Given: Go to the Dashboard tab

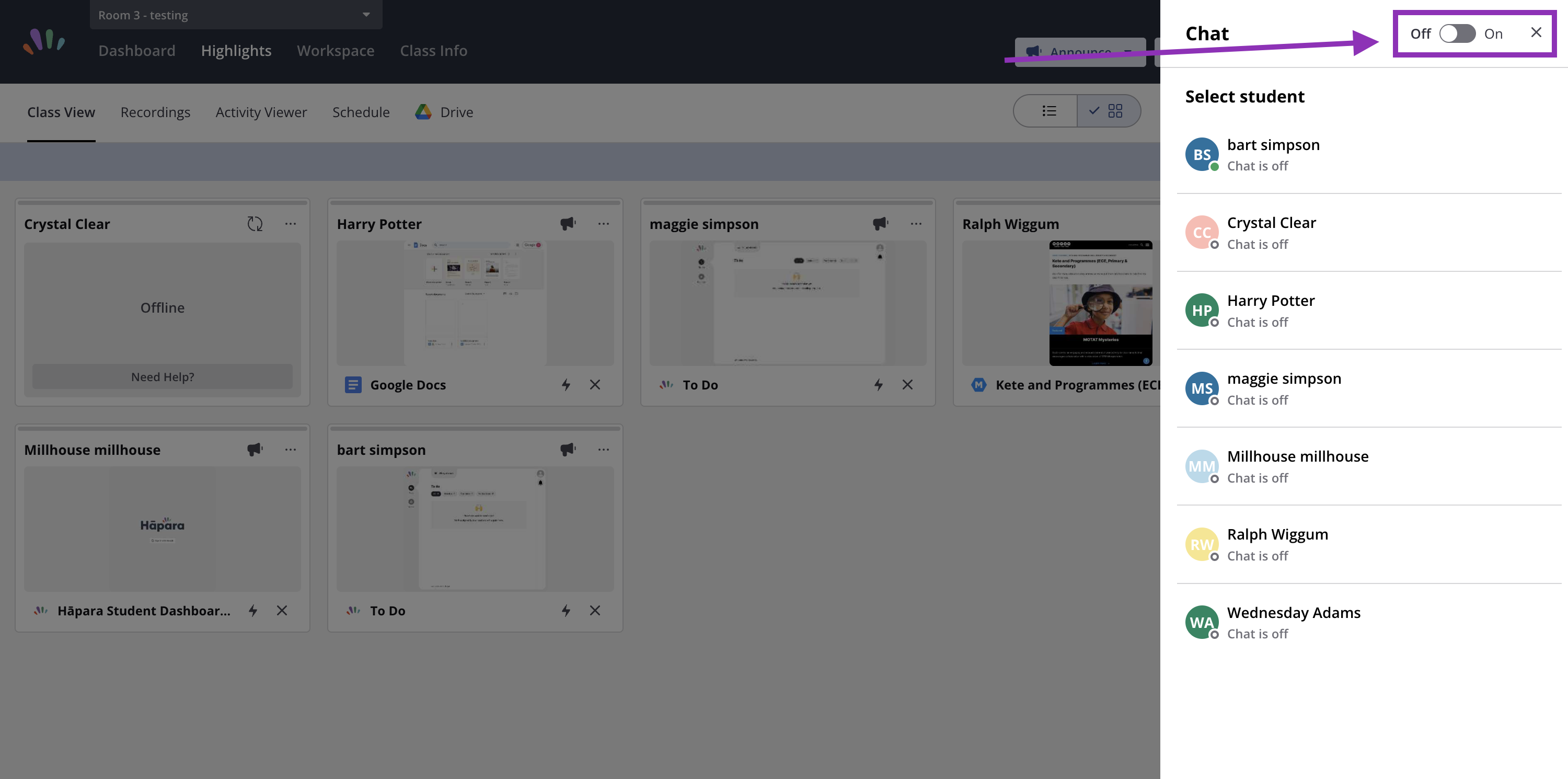Looking at the screenshot, I should [136, 51].
